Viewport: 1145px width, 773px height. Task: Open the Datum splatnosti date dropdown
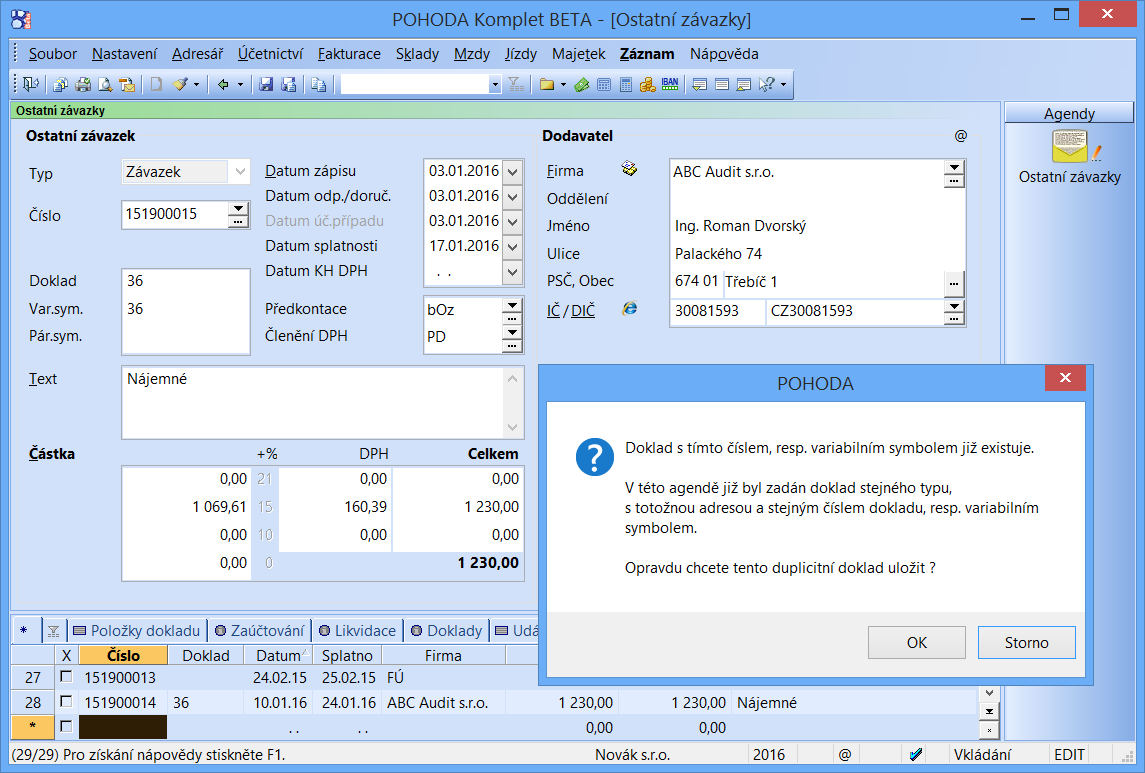[x=513, y=247]
